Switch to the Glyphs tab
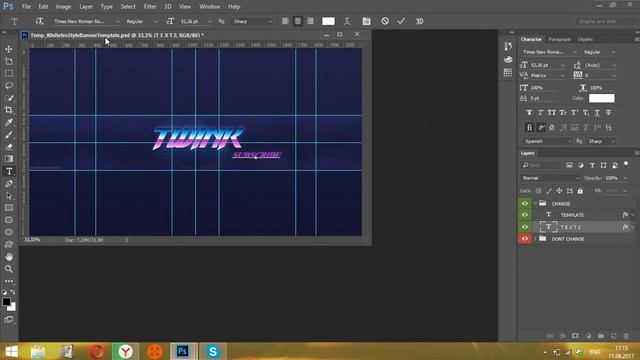This screenshot has width=640, height=360. click(x=585, y=39)
